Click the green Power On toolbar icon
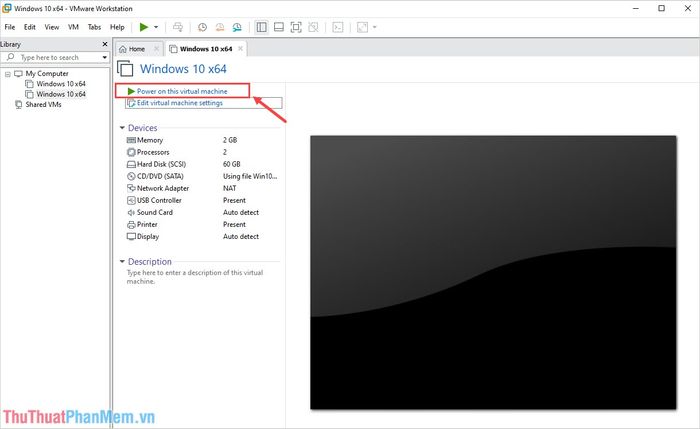Screen dimensions: 700x429 [x=144, y=27]
